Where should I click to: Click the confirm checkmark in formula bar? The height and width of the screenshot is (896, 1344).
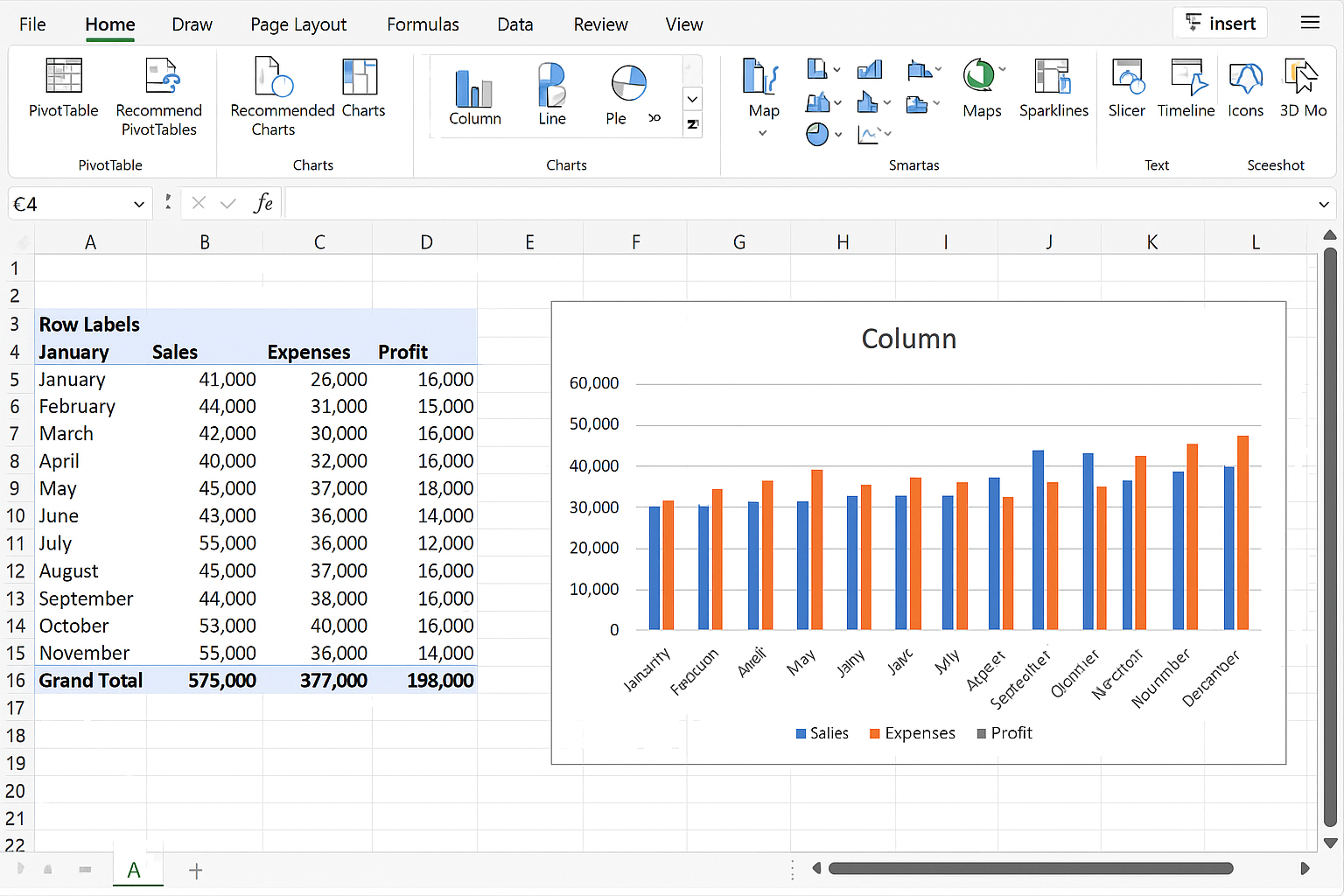click(x=228, y=203)
